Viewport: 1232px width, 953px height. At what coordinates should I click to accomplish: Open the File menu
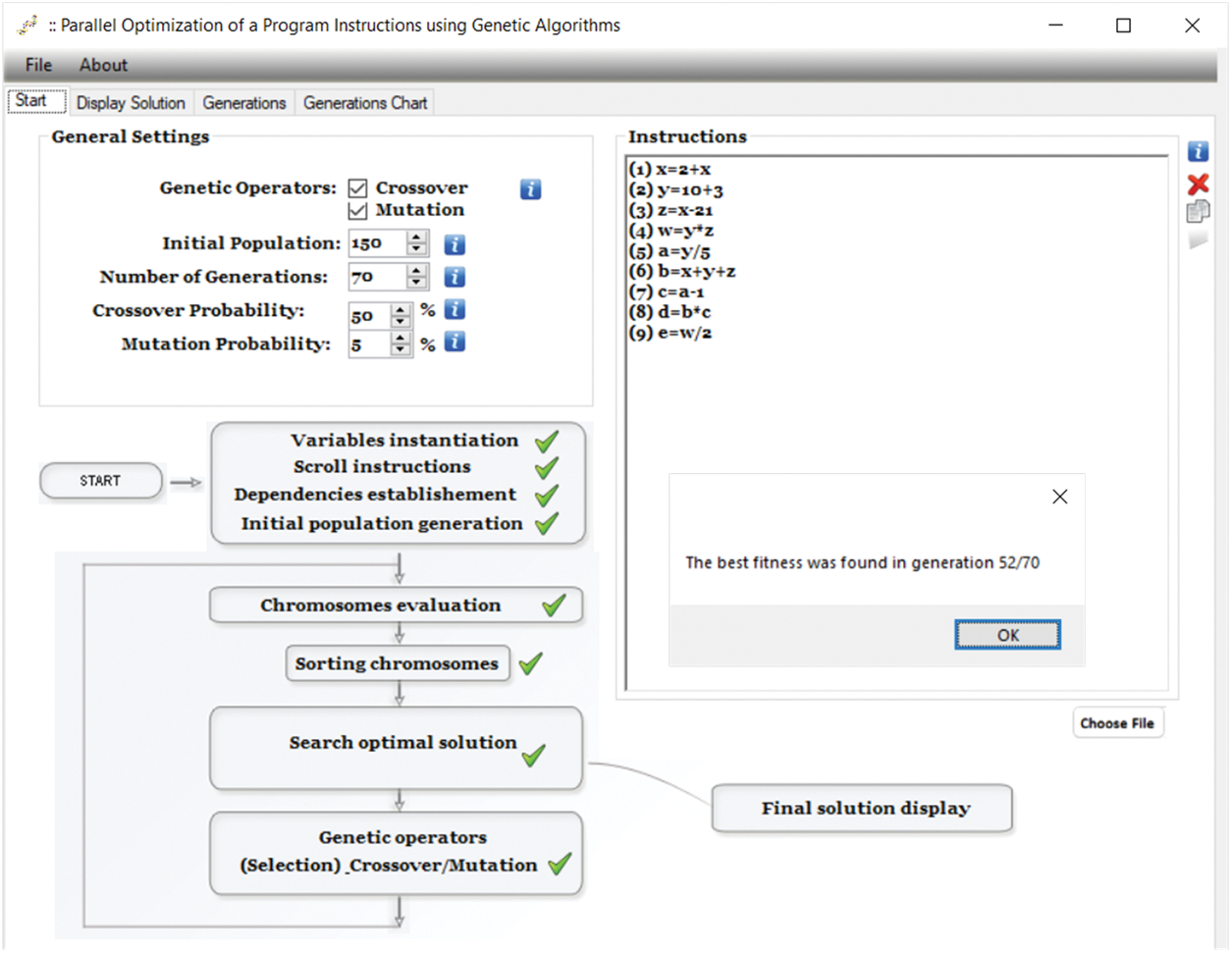point(38,65)
